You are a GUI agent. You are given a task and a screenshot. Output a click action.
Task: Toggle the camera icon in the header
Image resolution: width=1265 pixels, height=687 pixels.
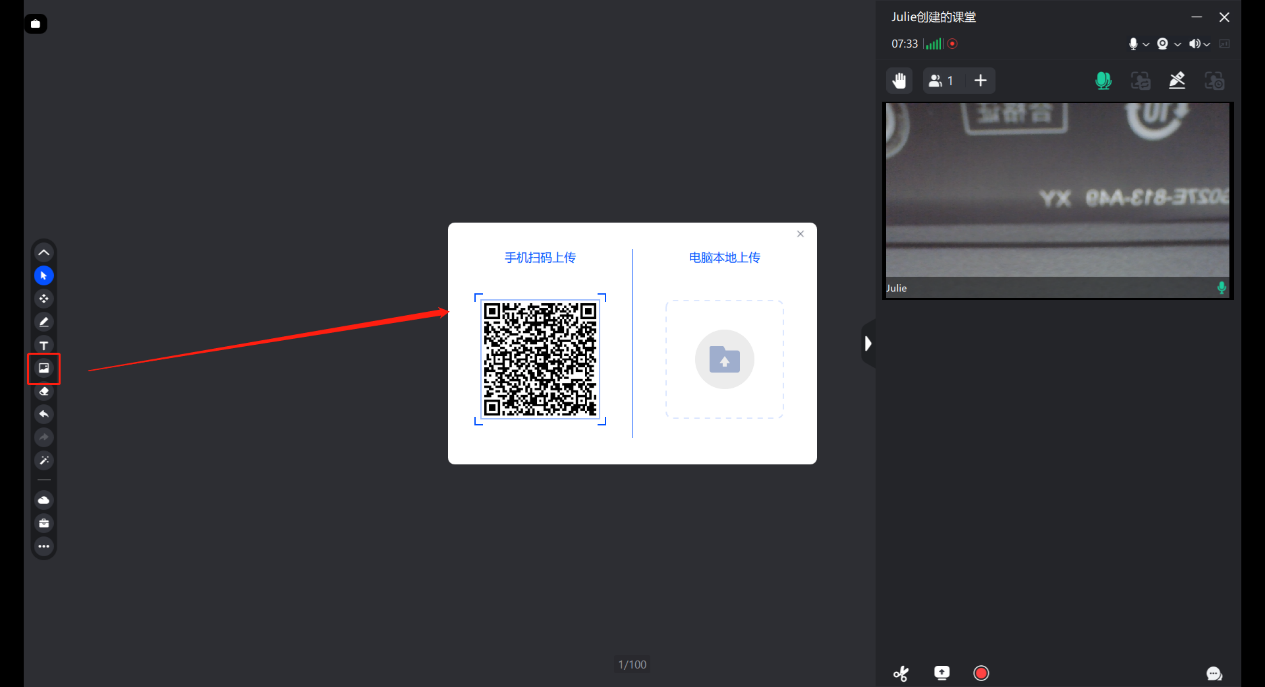[1163, 44]
